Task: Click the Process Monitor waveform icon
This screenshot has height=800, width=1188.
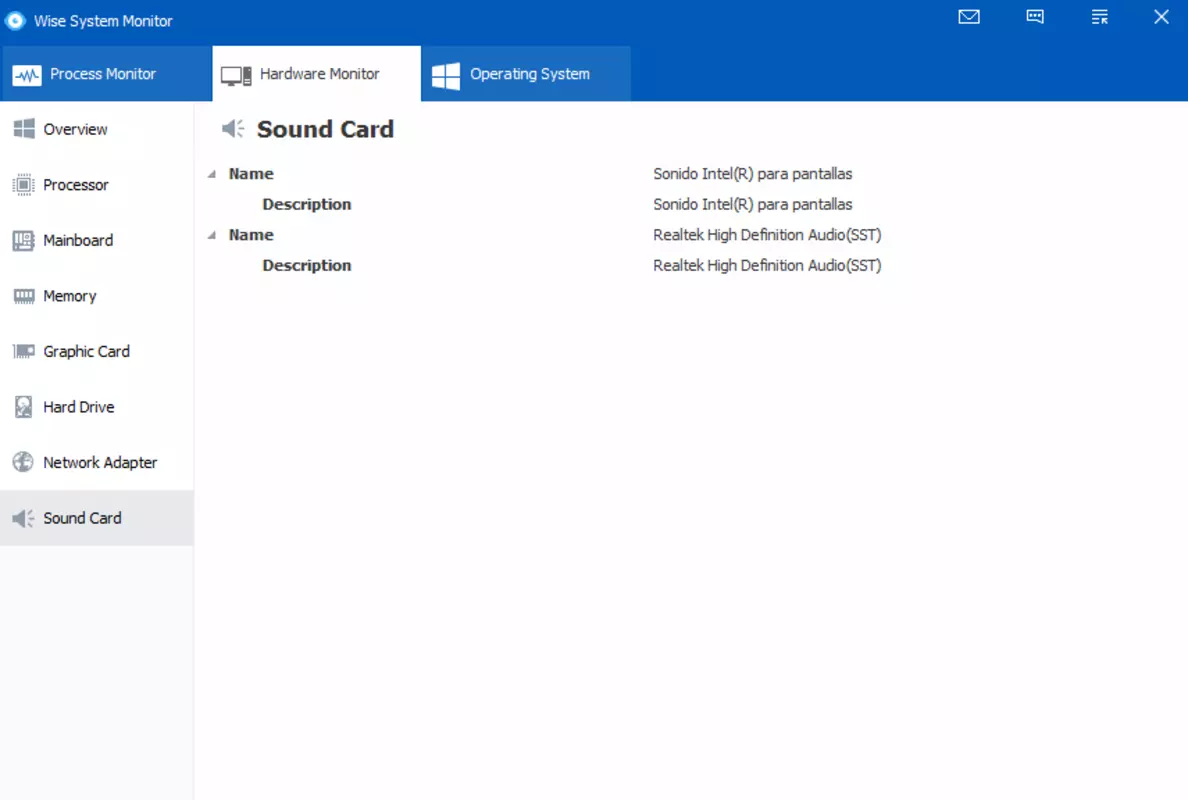Action: click(27, 75)
